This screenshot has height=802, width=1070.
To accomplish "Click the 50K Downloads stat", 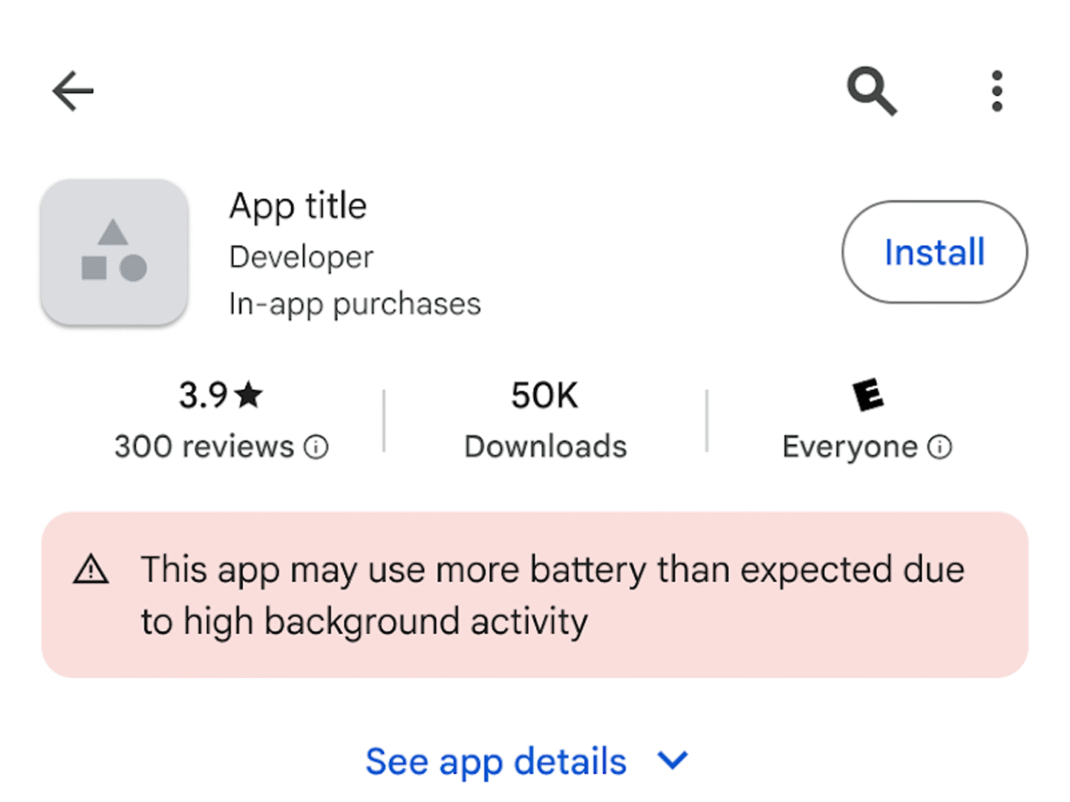I will click(x=544, y=420).
